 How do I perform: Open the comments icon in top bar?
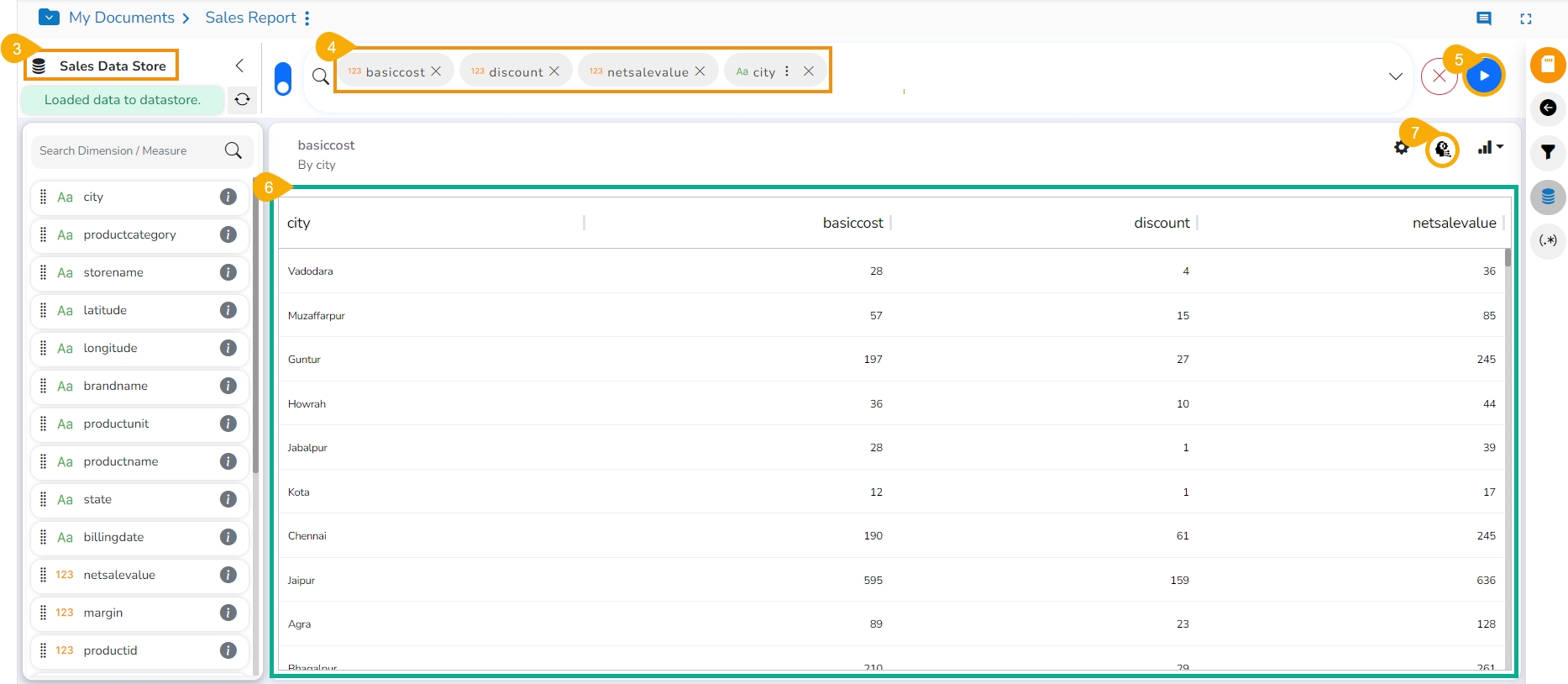tap(1484, 18)
